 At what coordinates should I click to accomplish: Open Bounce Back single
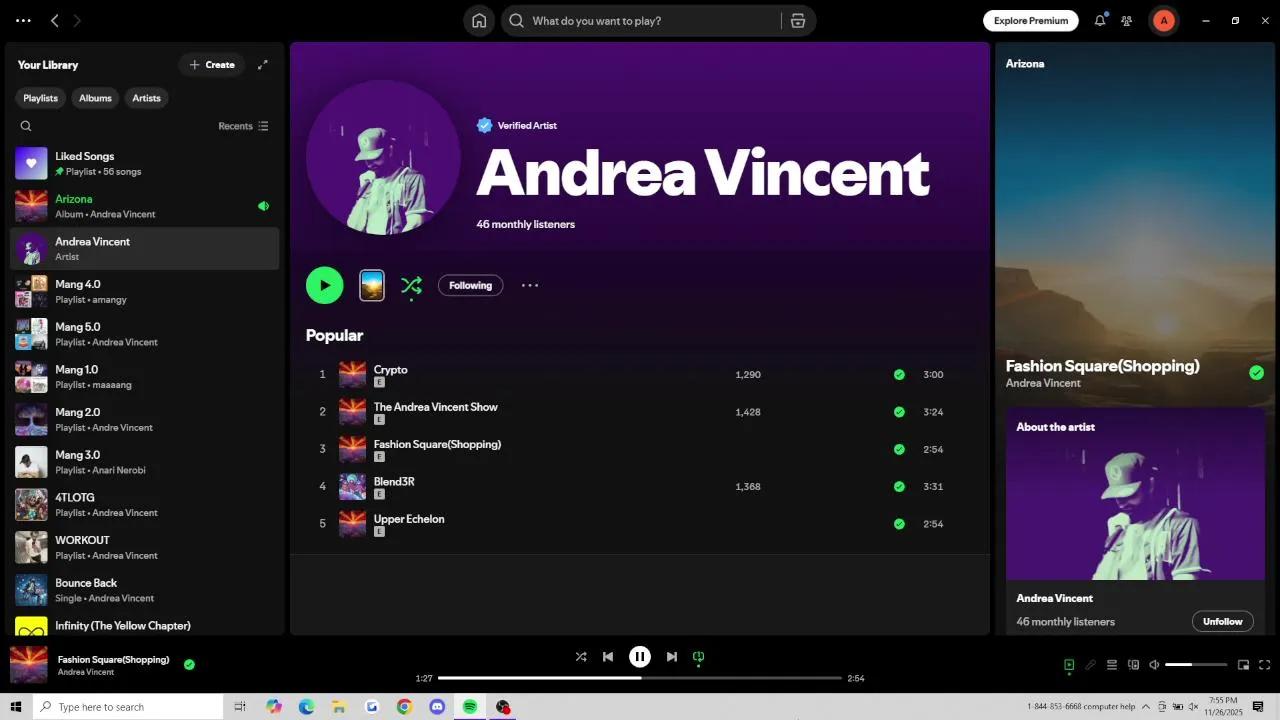pos(145,590)
